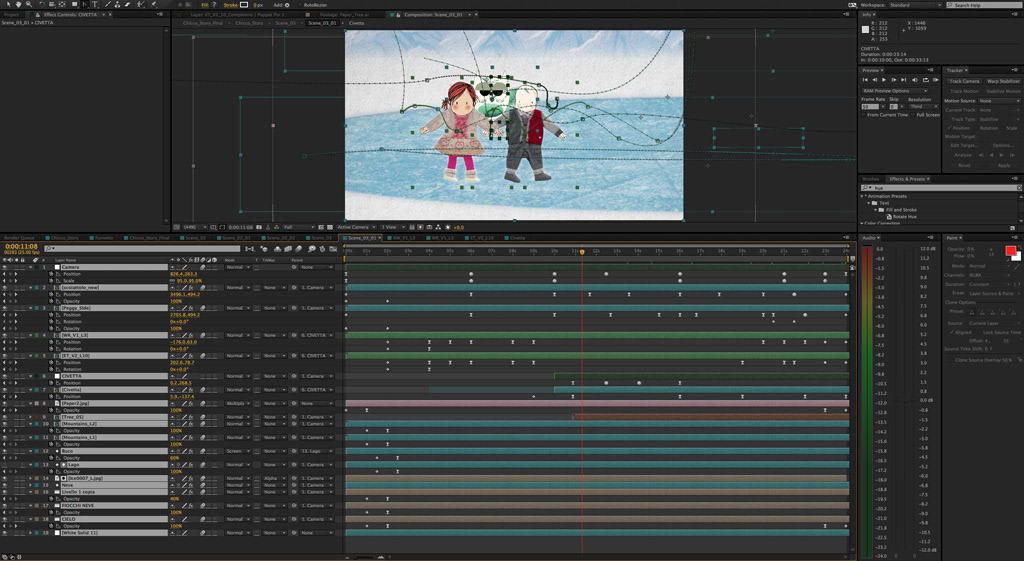The width and height of the screenshot is (1024, 561).
Task: Open the Graph Editor
Action: (x=333, y=249)
